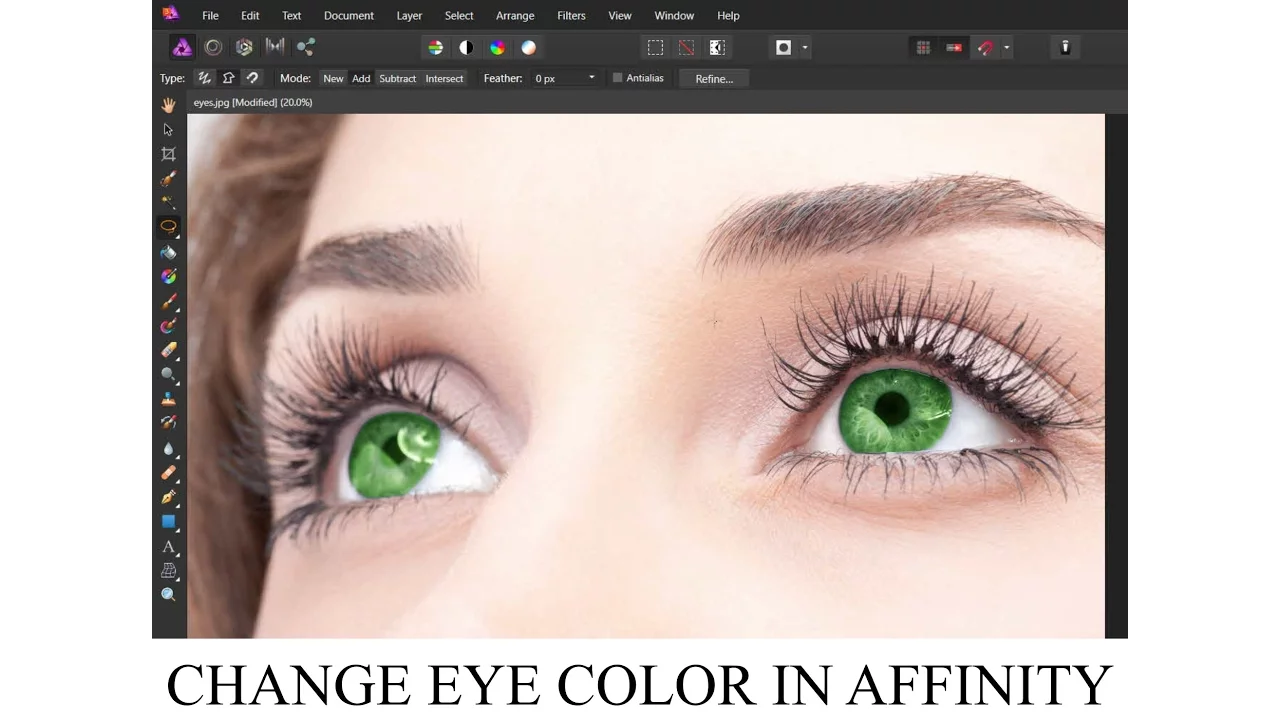This screenshot has width=1280, height=720.
Task: Select the Undo Brush tool
Action: [168, 423]
